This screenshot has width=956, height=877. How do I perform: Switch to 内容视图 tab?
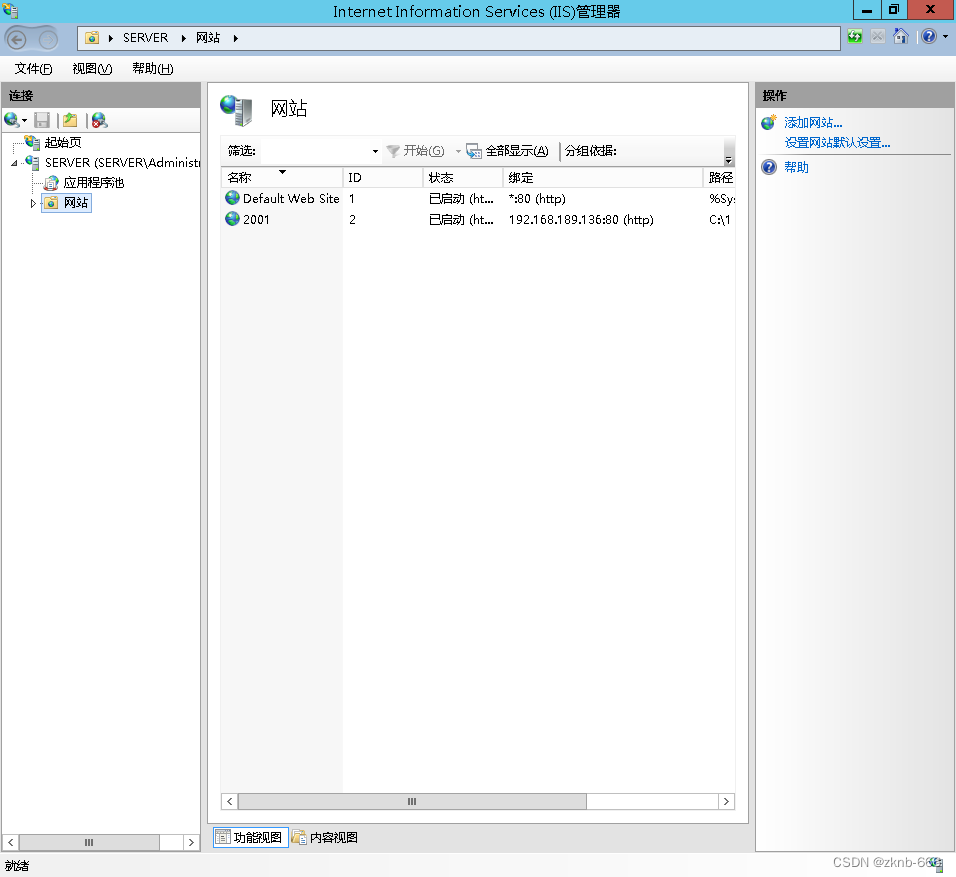coord(325,837)
